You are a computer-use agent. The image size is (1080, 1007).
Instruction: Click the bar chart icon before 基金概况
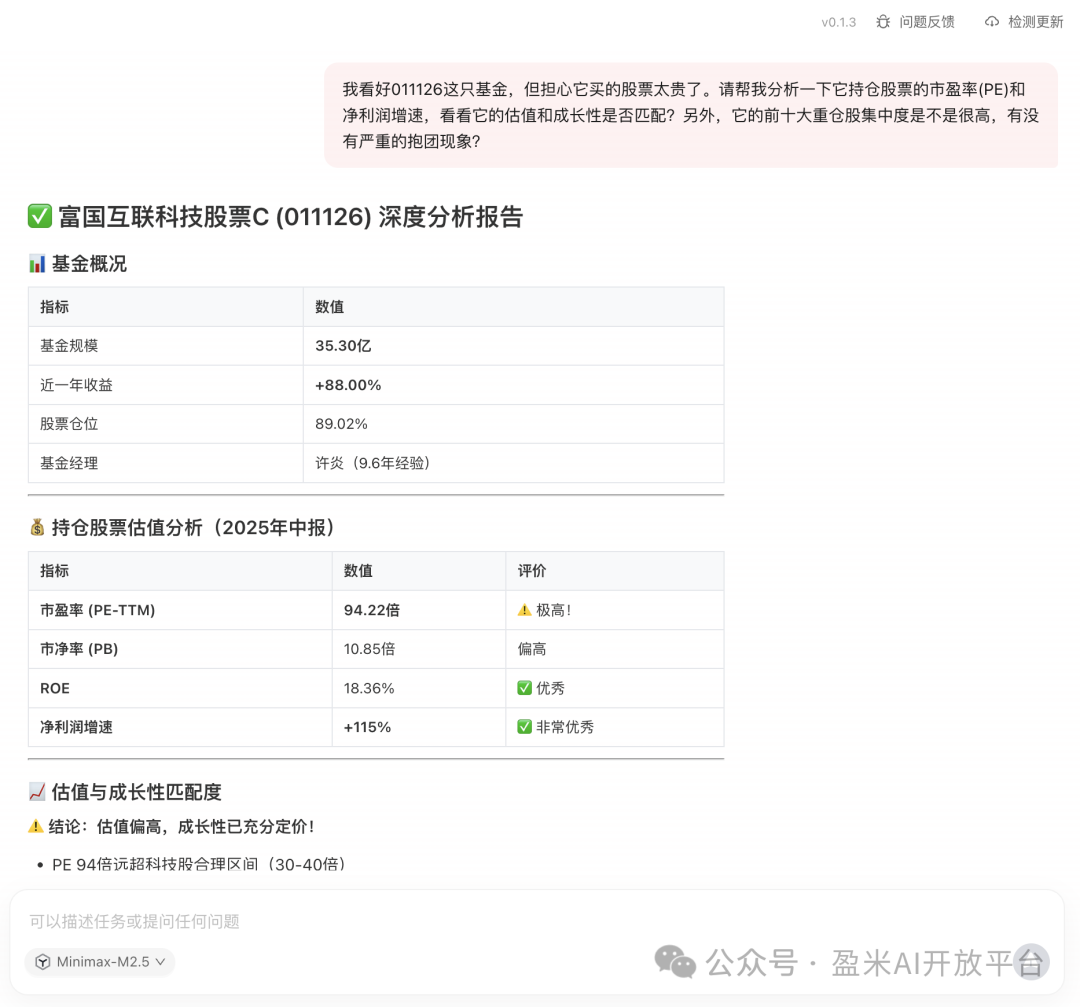pos(37,263)
